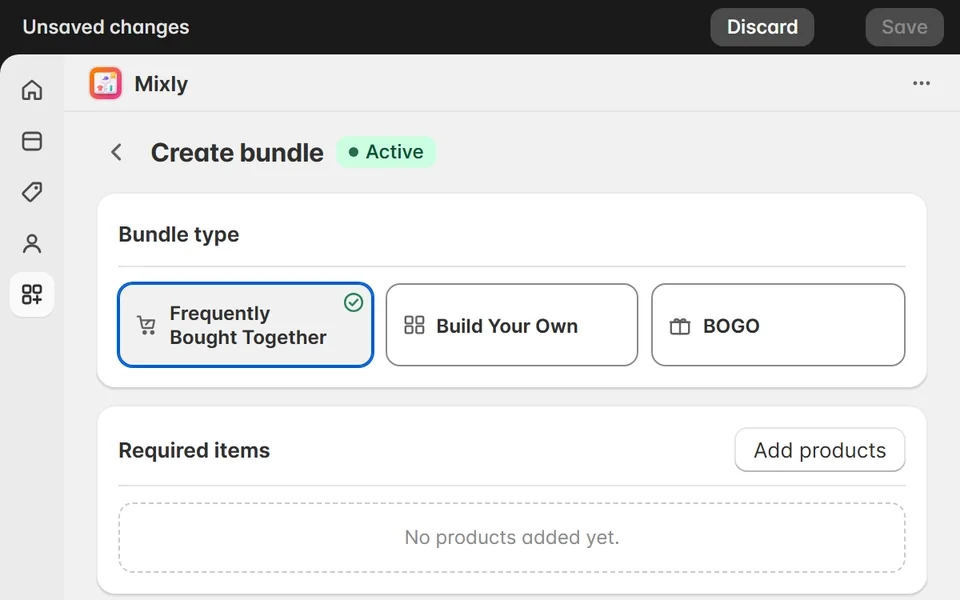This screenshot has height=600, width=960.
Task: Click the Unsaved changes label
Action: (106, 27)
